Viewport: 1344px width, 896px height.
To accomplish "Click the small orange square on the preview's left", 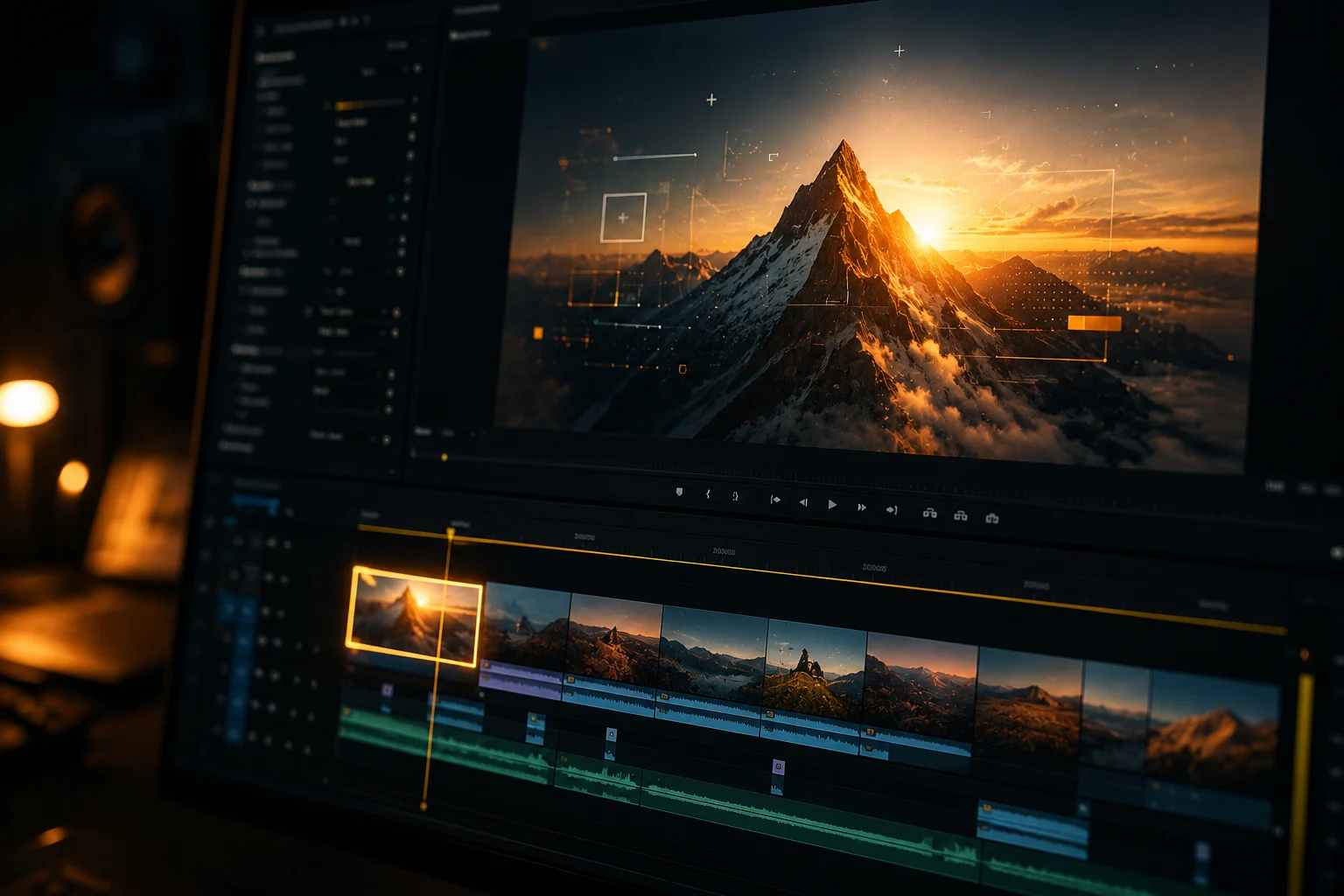I will click(x=538, y=332).
